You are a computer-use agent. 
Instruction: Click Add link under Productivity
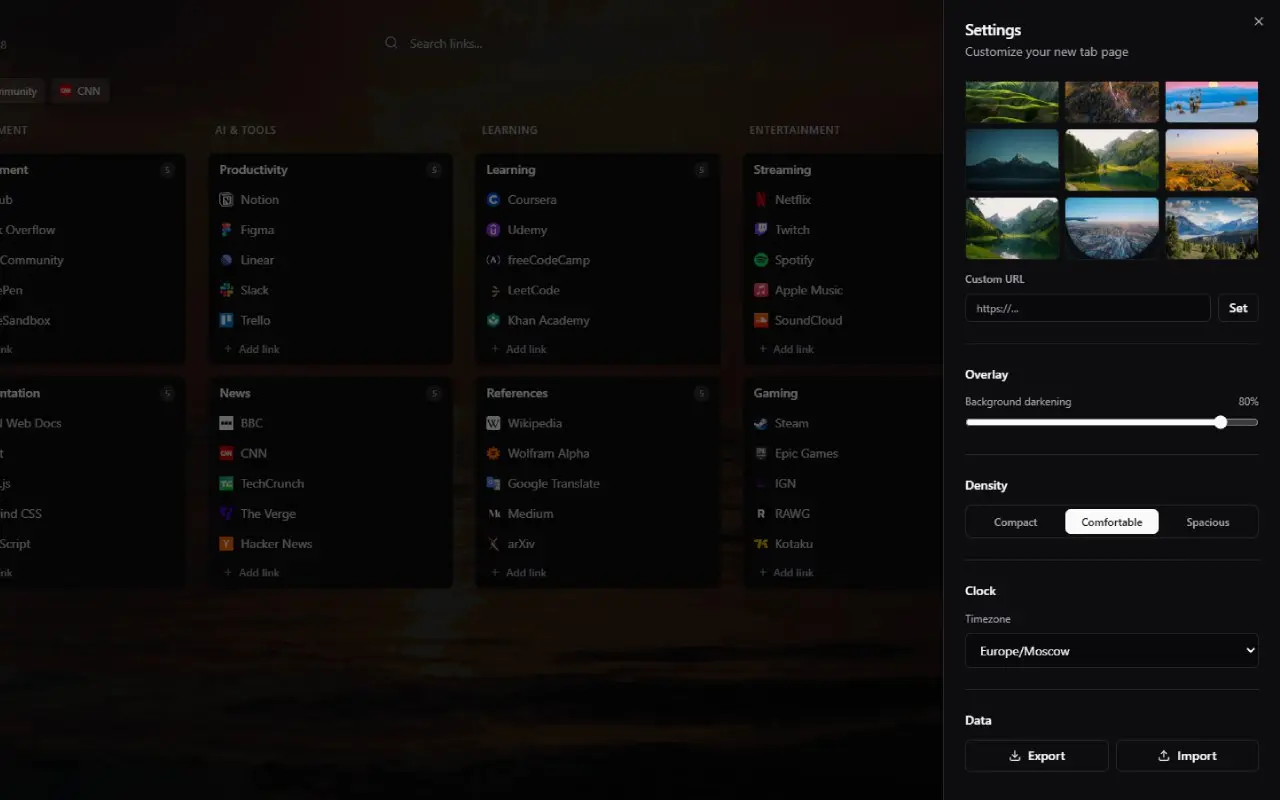[x=252, y=349]
